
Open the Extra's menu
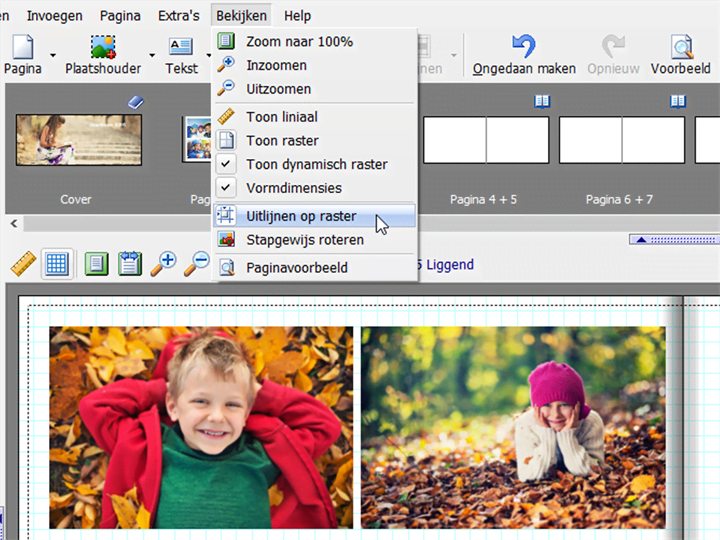point(179,16)
